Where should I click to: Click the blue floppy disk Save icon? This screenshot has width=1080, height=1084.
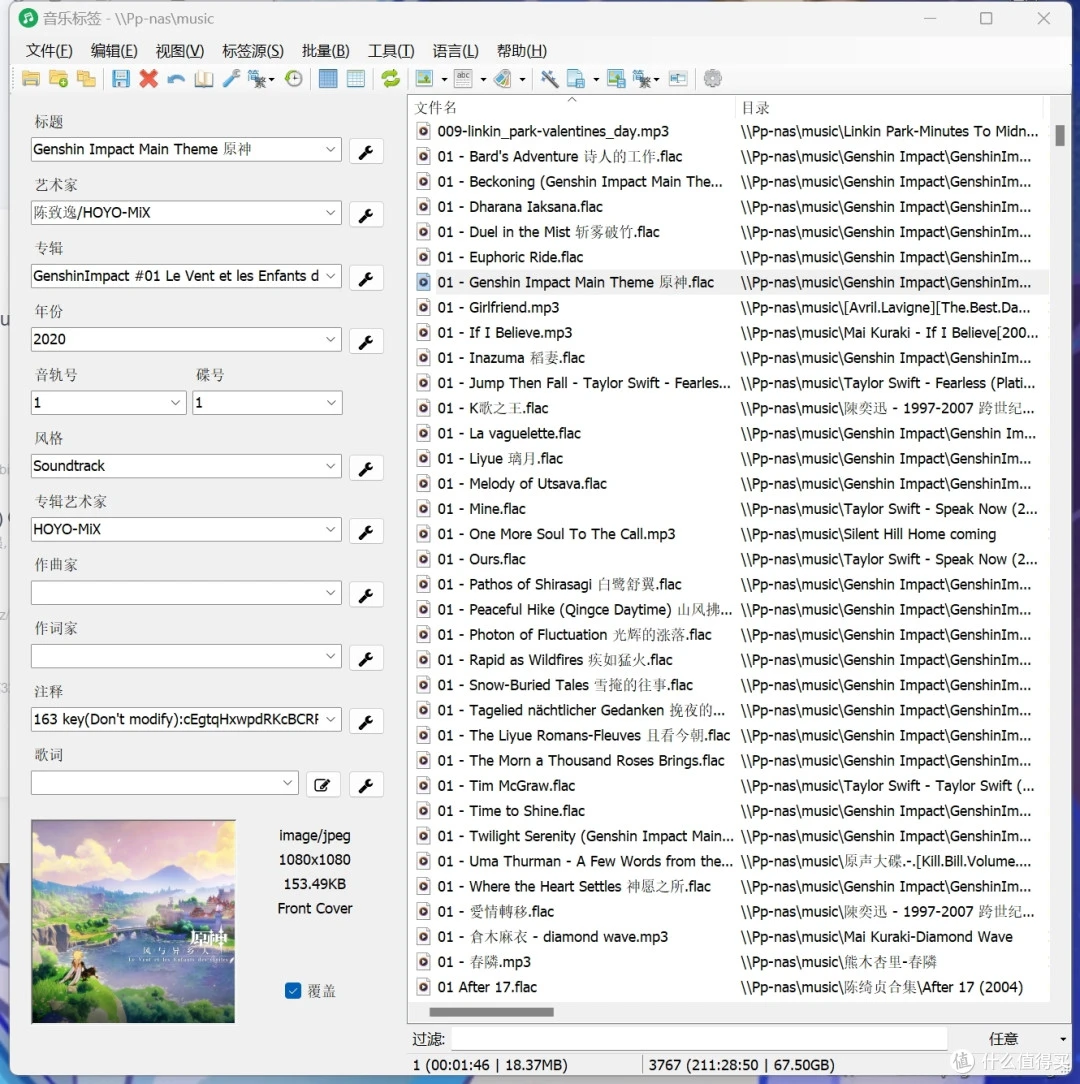pos(121,79)
